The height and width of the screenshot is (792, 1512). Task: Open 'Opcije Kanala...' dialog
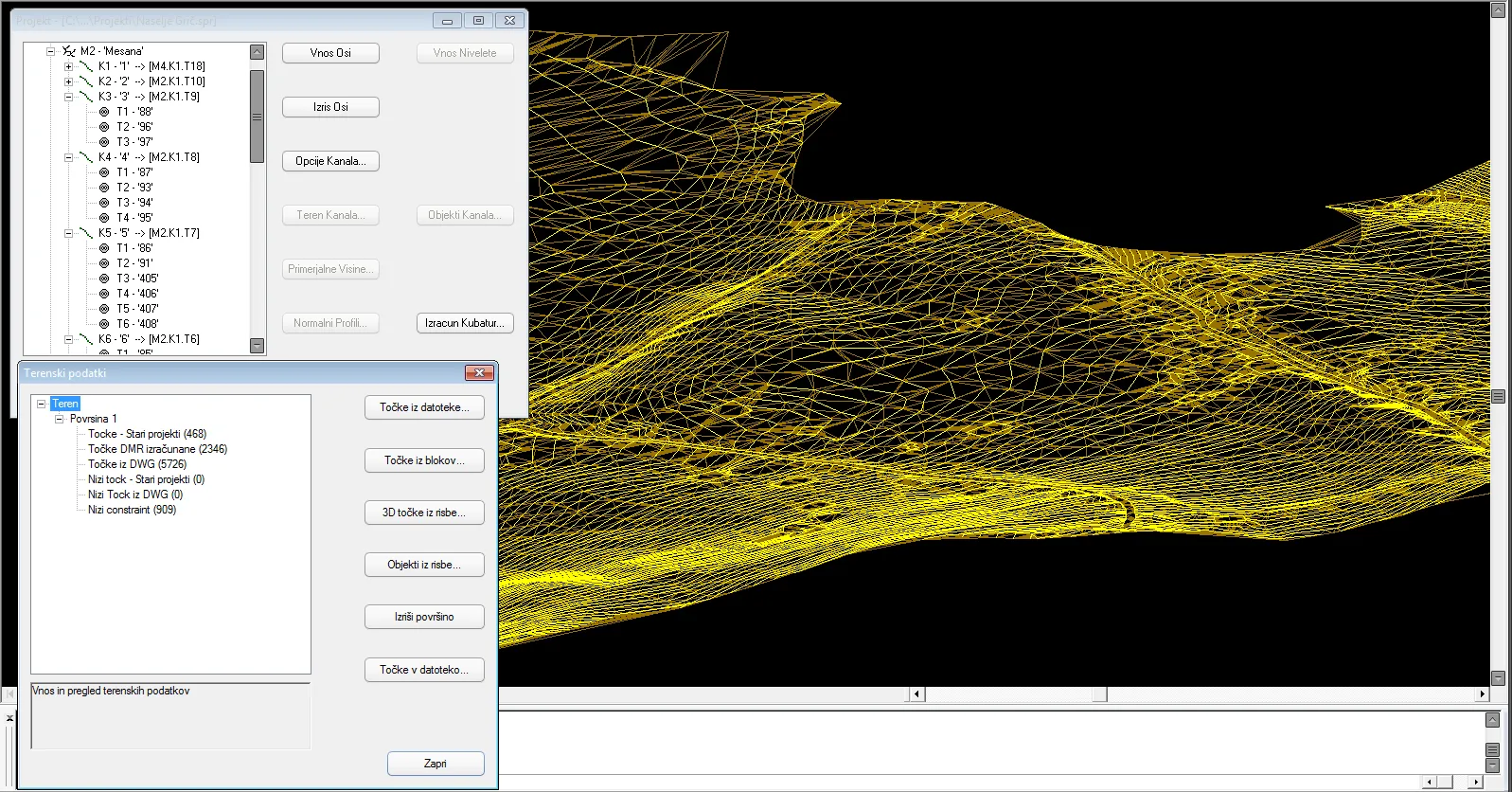(330, 161)
